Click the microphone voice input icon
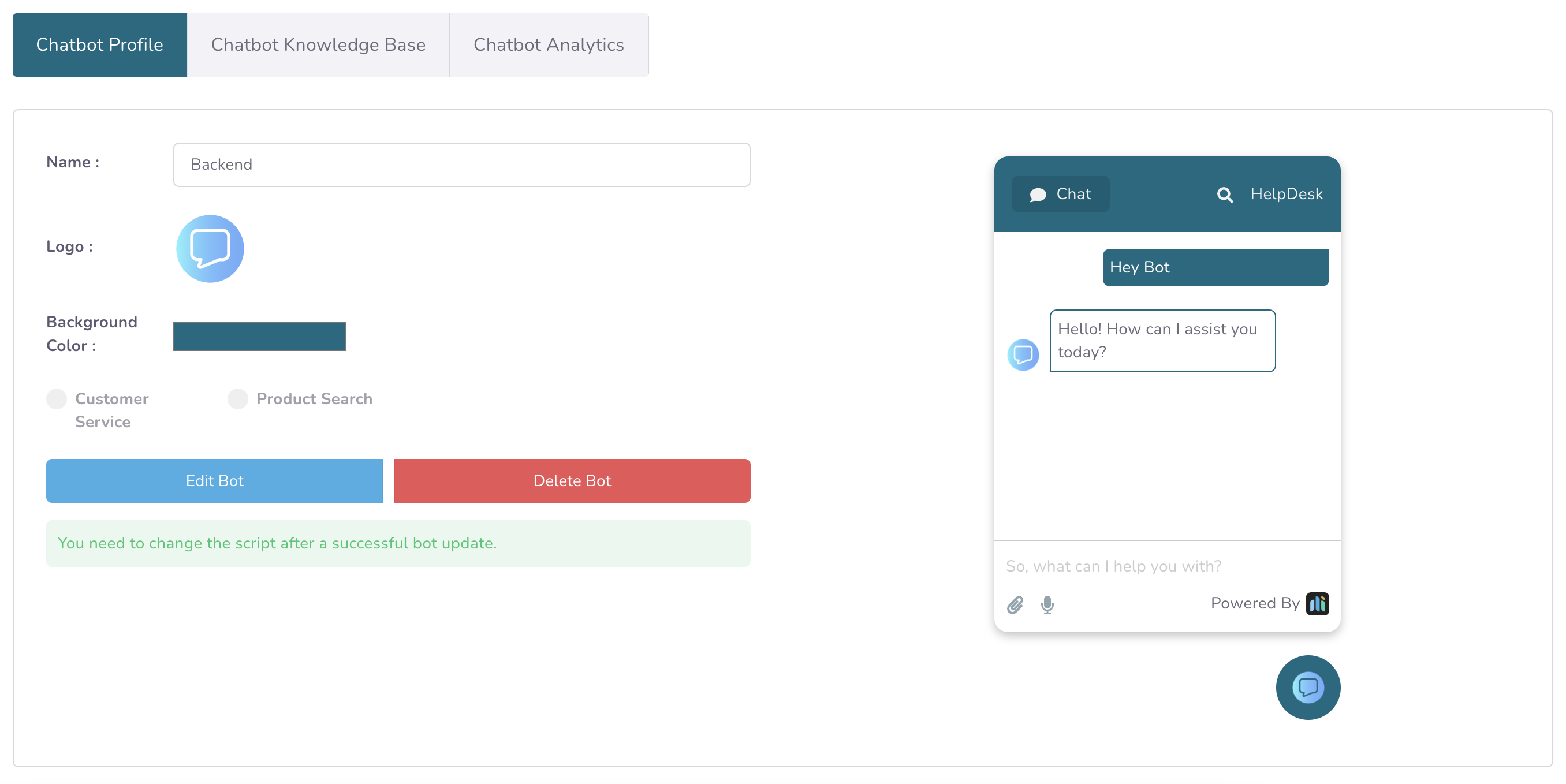The image size is (1566, 784). 1047,604
